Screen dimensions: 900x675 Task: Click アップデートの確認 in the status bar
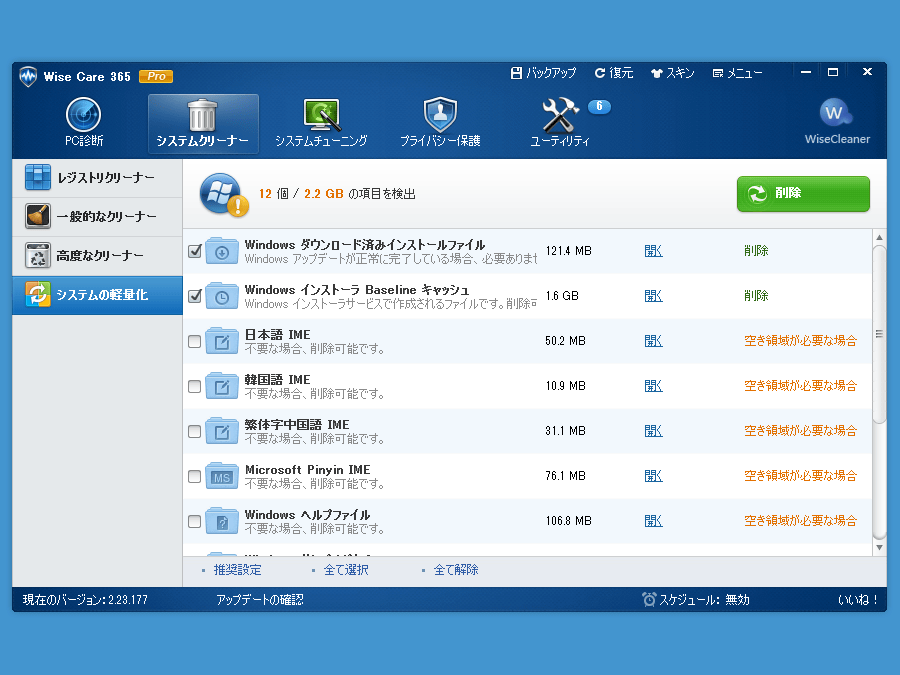[x=260, y=600]
